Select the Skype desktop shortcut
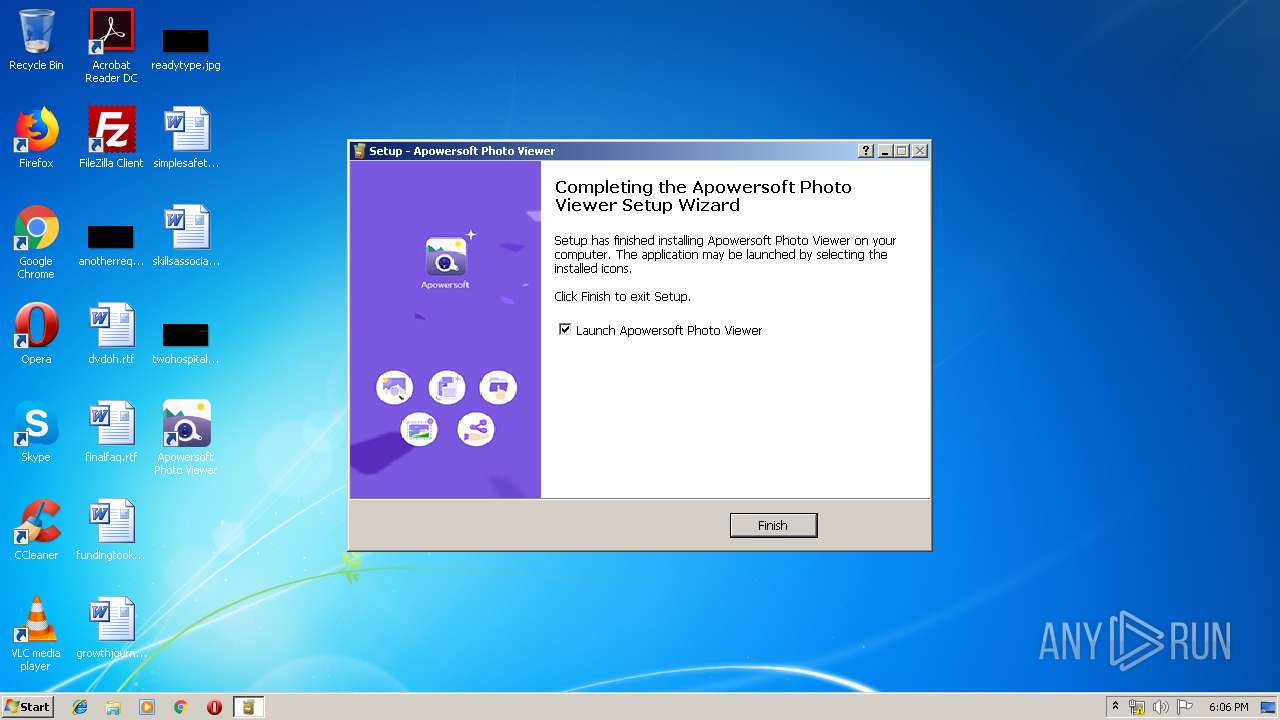 [x=36, y=432]
